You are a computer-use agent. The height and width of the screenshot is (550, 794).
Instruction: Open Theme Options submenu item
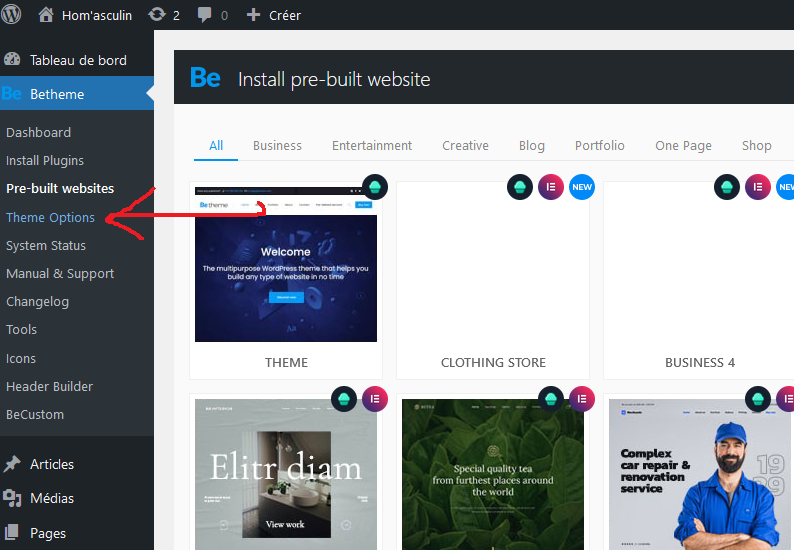coord(50,217)
